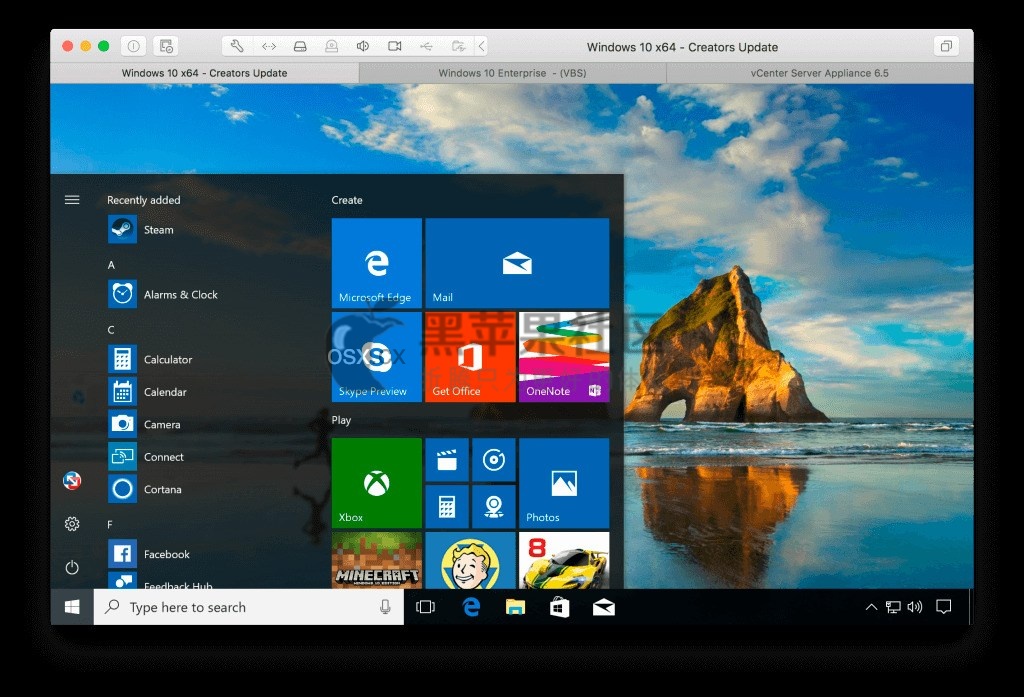The height and width of the screenshot is (697, 1024).
Task: Open the Groove Music small tile
Action: pyautogui.click(x=494, y=460)
